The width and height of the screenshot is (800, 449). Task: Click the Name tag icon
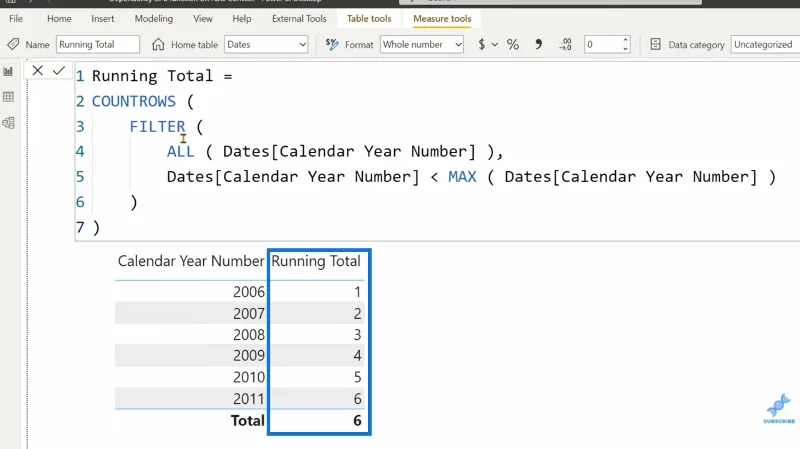pos(13,44)
